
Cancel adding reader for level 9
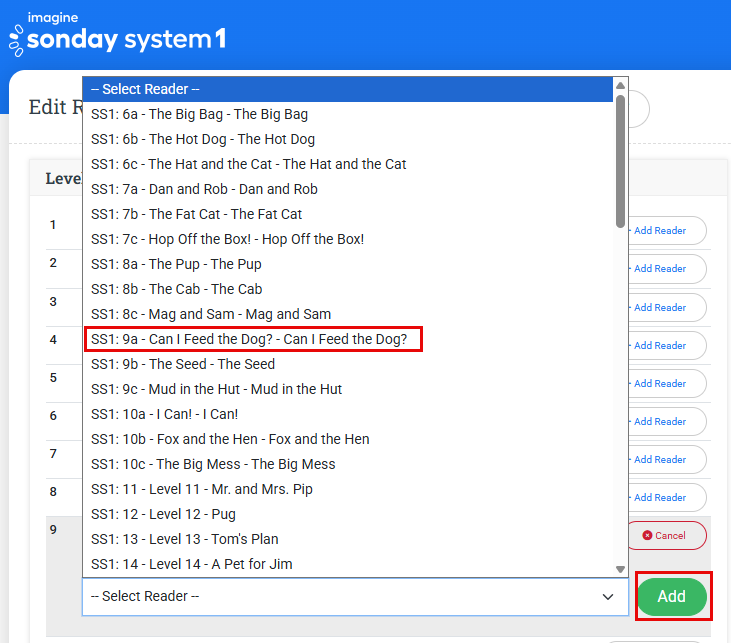(666, 535)
